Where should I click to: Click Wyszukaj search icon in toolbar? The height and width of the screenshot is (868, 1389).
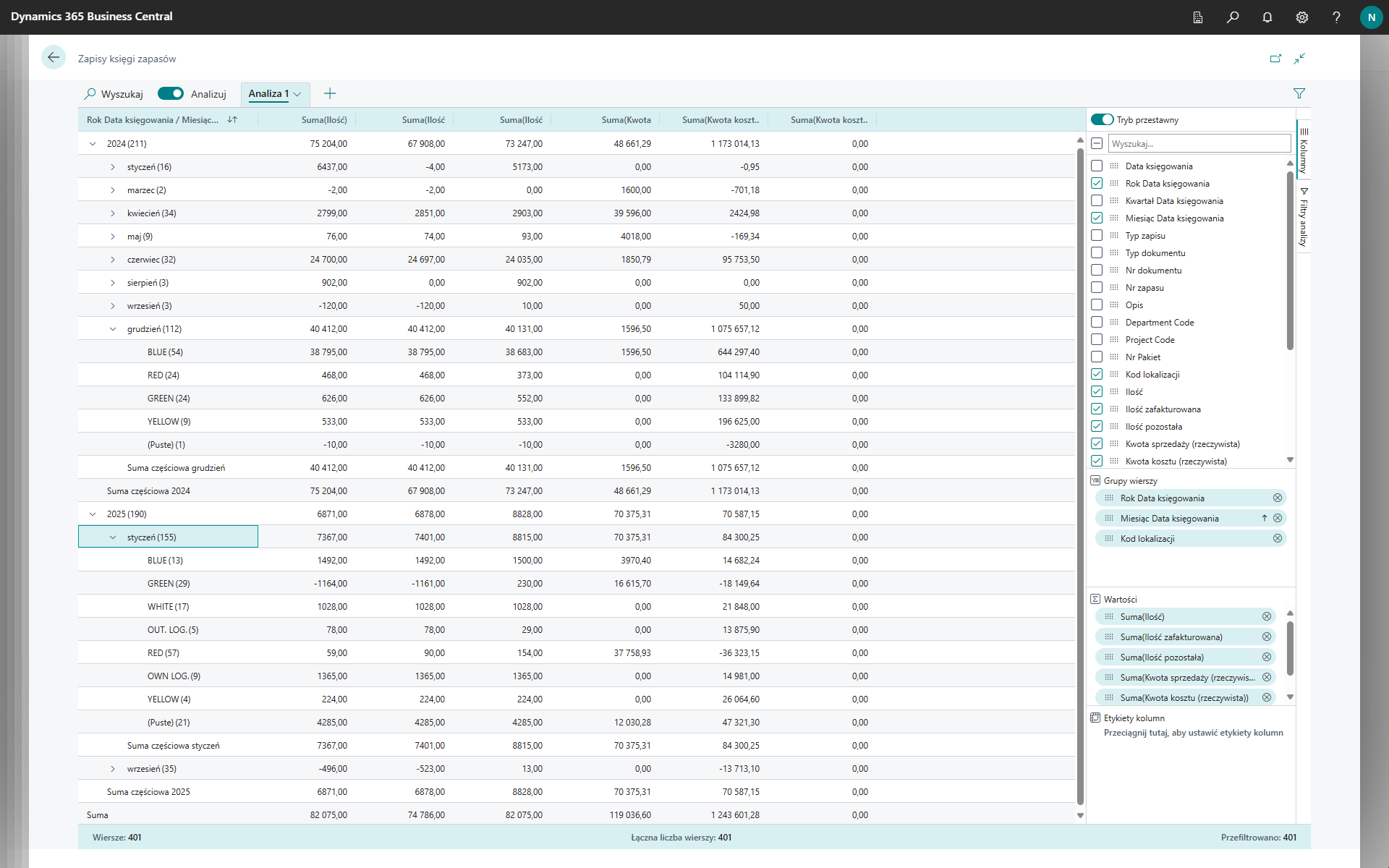pos(90,93)
